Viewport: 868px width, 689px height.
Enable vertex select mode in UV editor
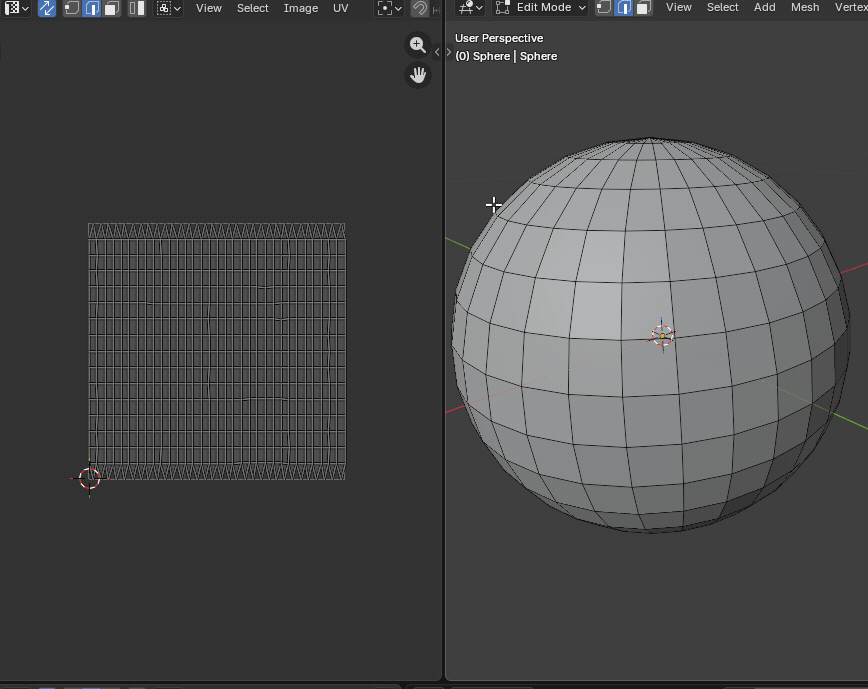[71, 8]
